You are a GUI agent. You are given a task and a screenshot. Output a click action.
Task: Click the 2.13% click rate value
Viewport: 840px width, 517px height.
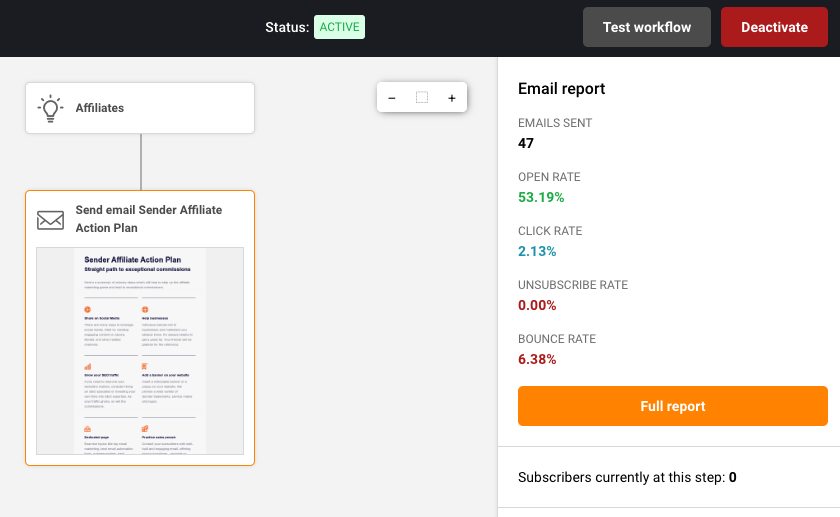[537, 251]
